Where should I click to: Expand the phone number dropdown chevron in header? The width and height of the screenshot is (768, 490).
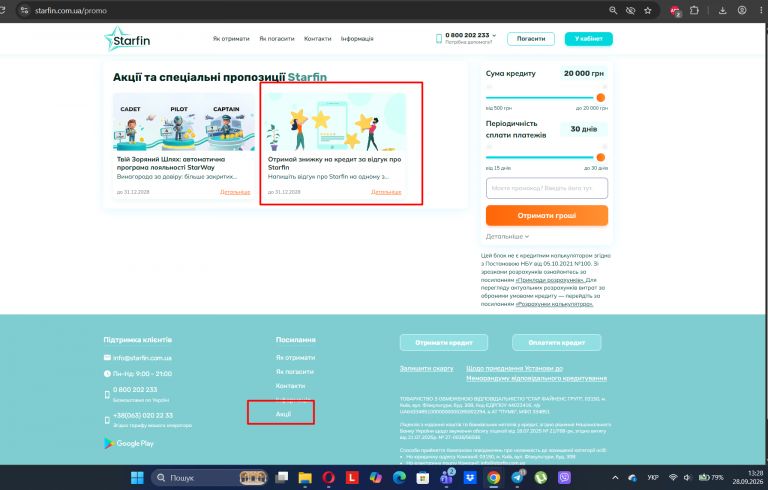pos(494,35)
